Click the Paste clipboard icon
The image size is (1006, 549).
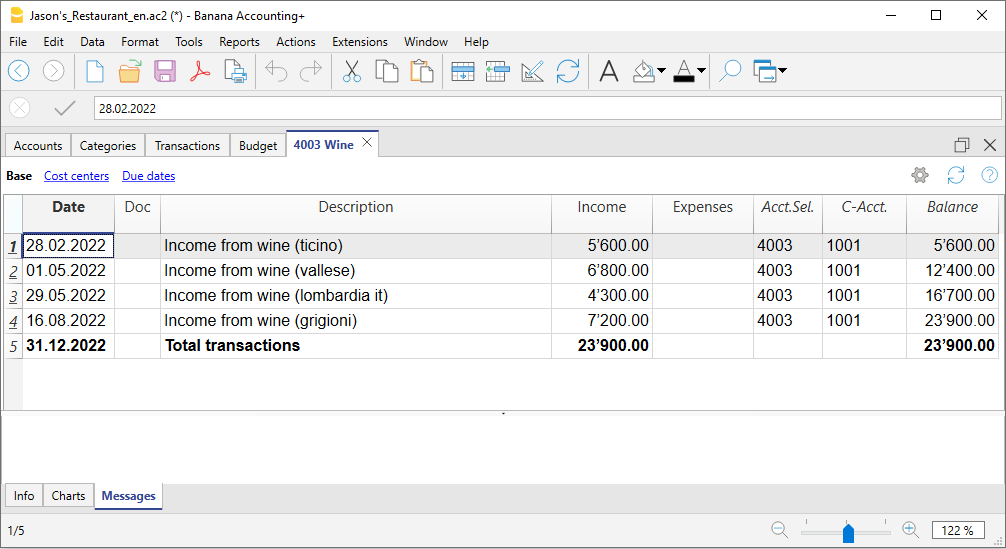pyautogui.click(x=422, y=71)
